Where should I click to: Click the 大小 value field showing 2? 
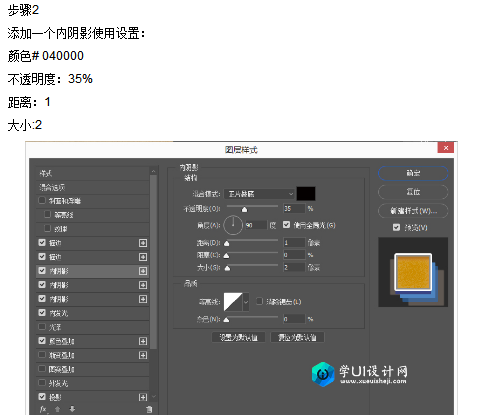pyautogui.click(x=294, y=267)
